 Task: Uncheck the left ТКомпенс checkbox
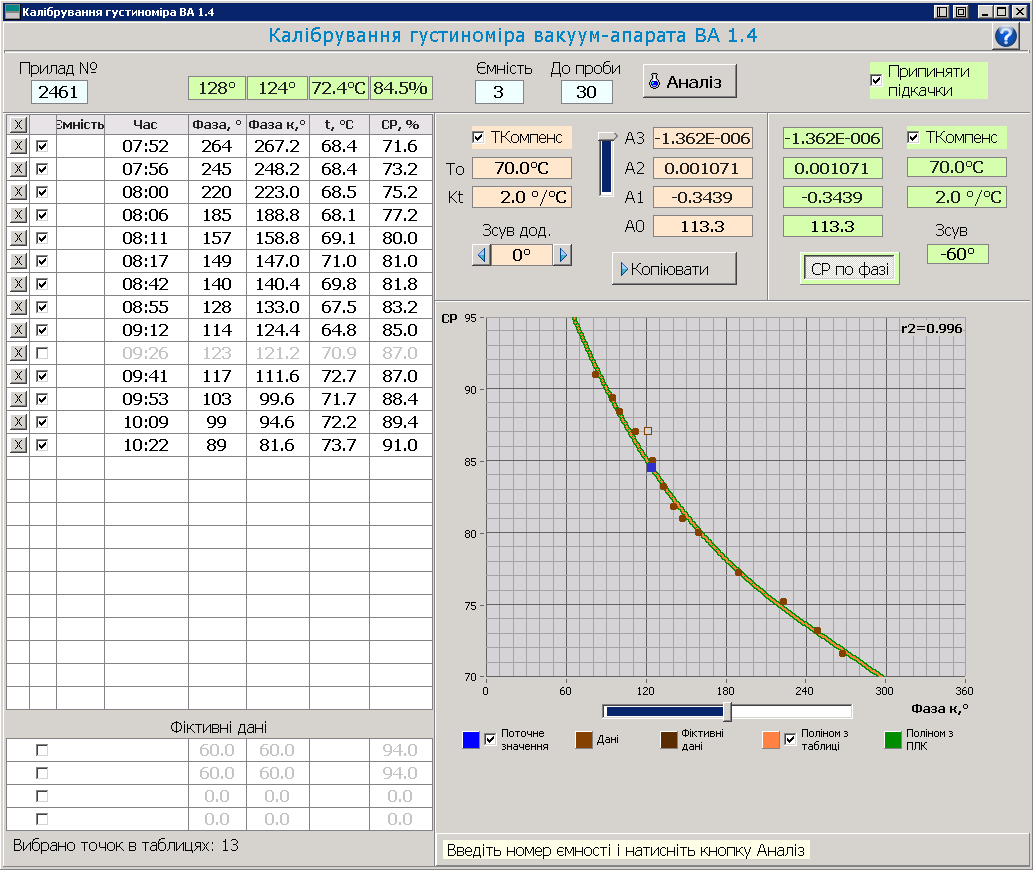[478, 137]
